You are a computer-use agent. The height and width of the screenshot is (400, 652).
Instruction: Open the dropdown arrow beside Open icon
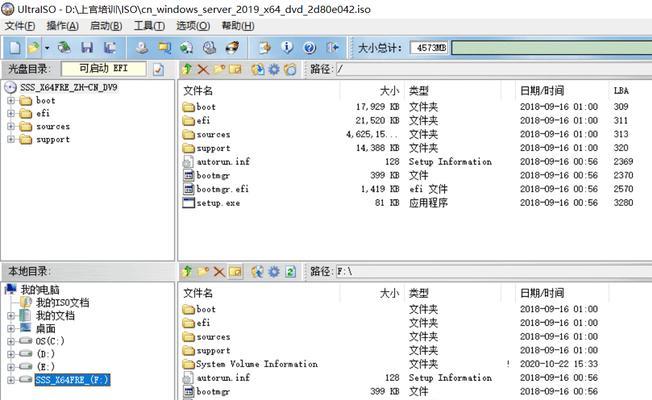tap(47, 48)
